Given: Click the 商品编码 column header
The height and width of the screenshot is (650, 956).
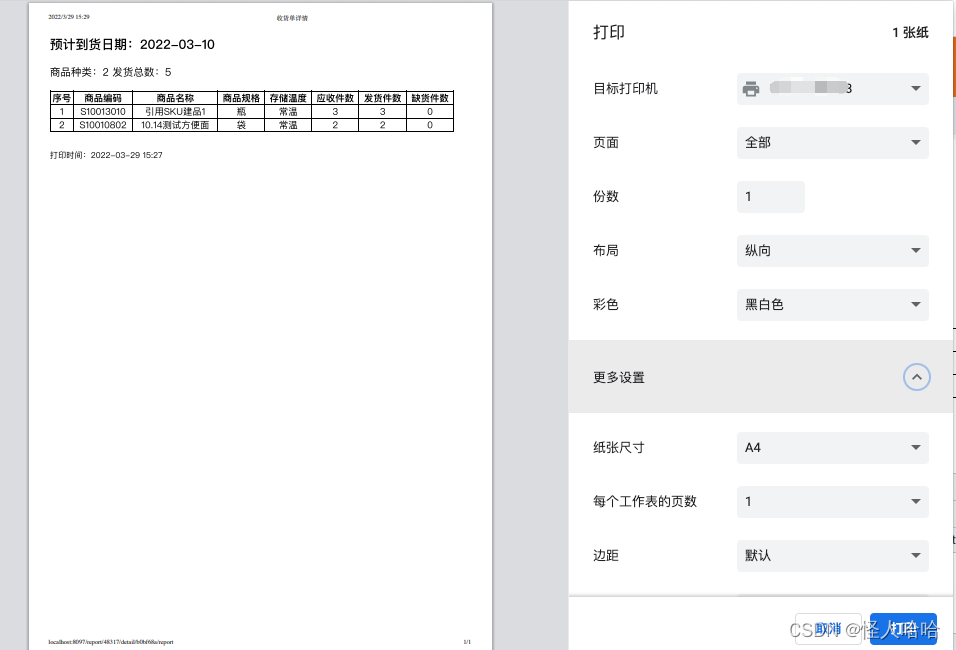Looking at the screenshot, I should (102, 98).
